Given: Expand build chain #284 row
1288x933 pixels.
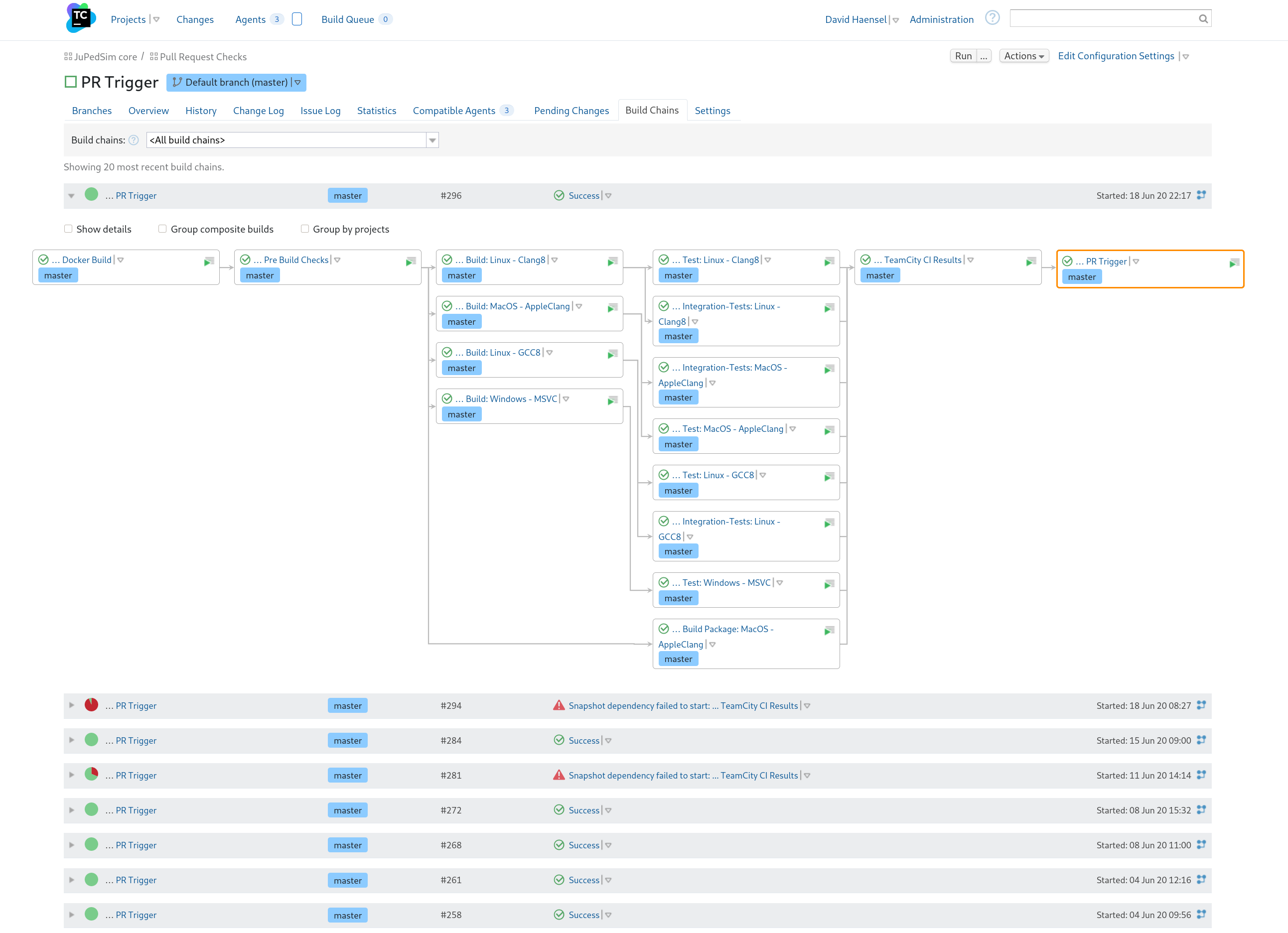Looking at the screenshot, I should (72, 740).
